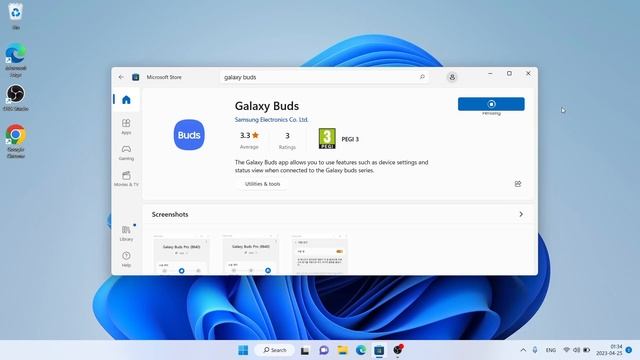Open Samsung Electronics Co. Ltd. publisher link
Image resolution: width=640 pixels, height=360 pixels.
pos(271,120)
